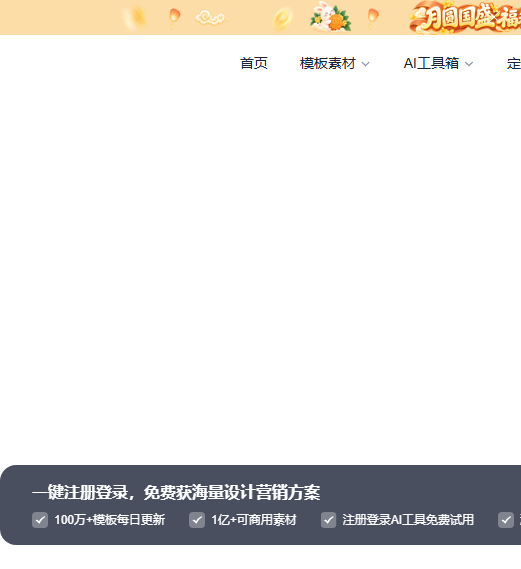This screenshot has width=521, height=569.
Task: Click the text 1亿+可商用素材
Action: click(254, 520)
